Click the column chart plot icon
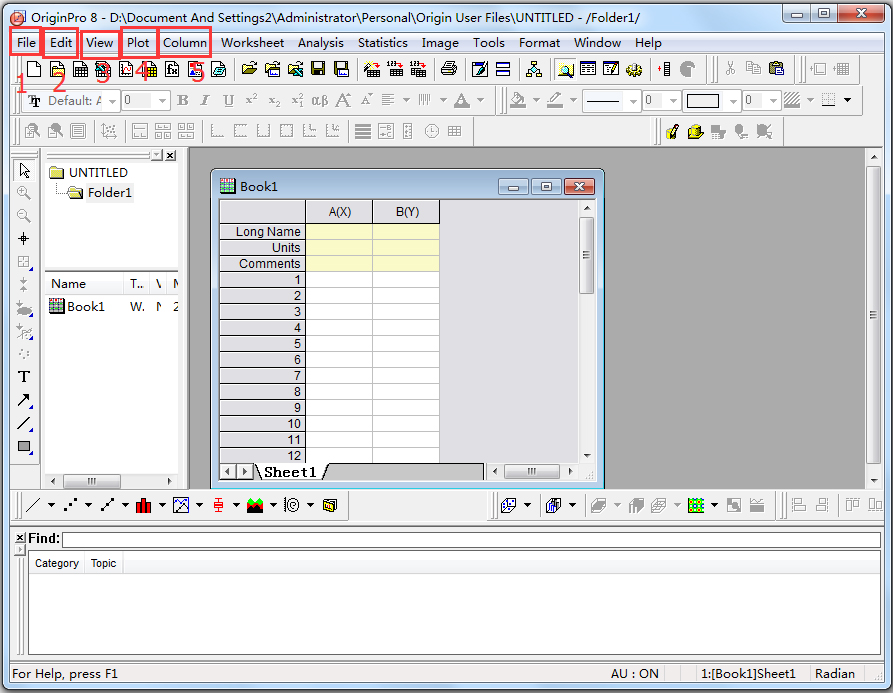893x693 pixels. 144,505
